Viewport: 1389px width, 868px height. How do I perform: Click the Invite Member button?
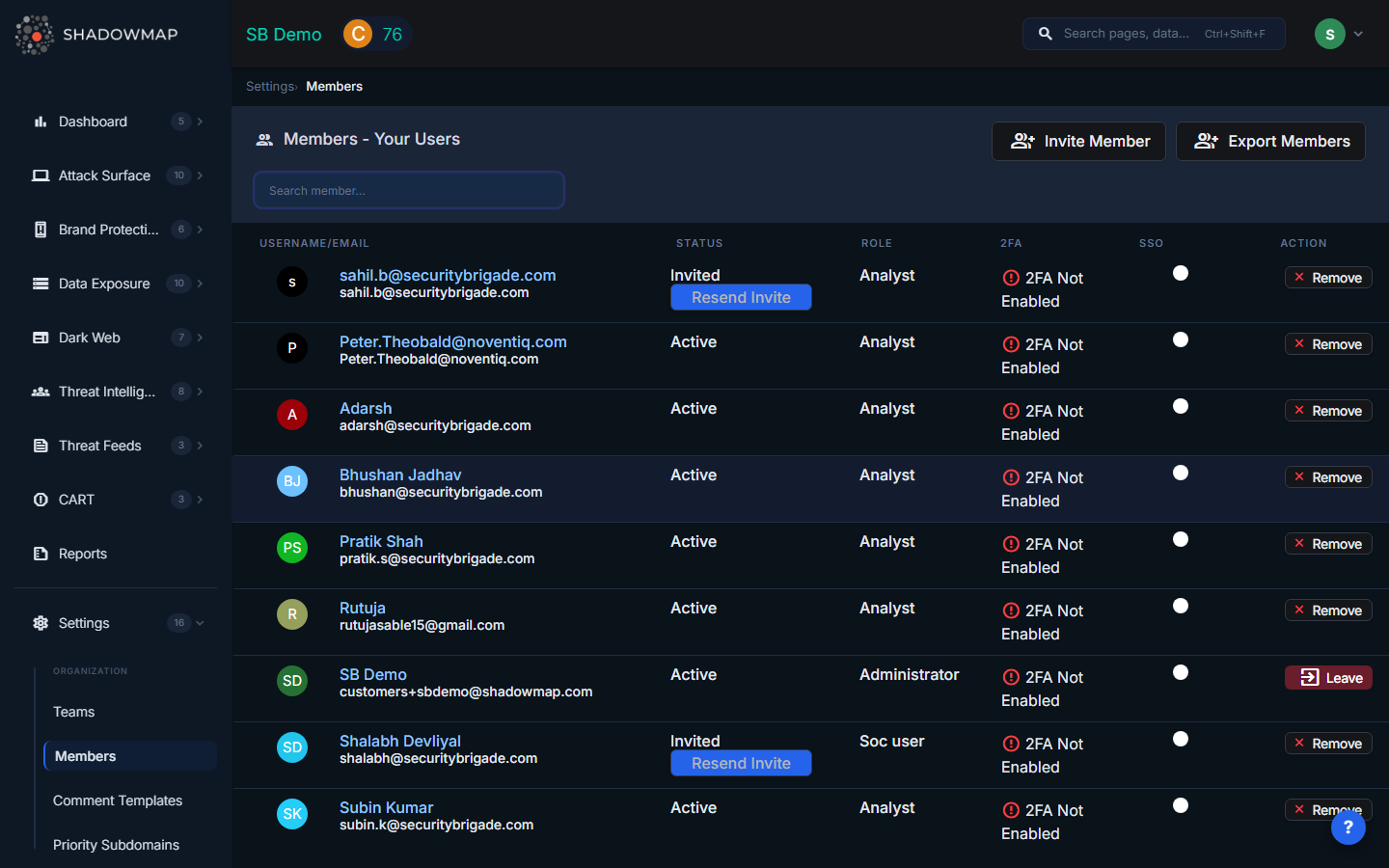click(1078, 141)
